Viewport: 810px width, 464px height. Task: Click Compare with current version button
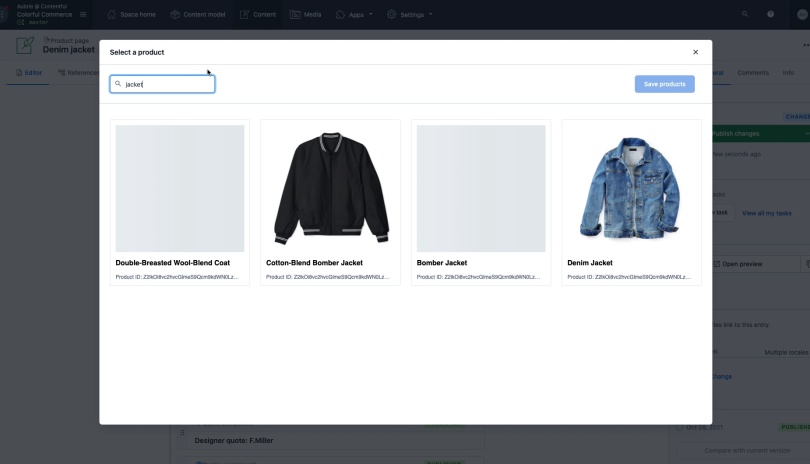pyautogui.click(x=747, y=451)
